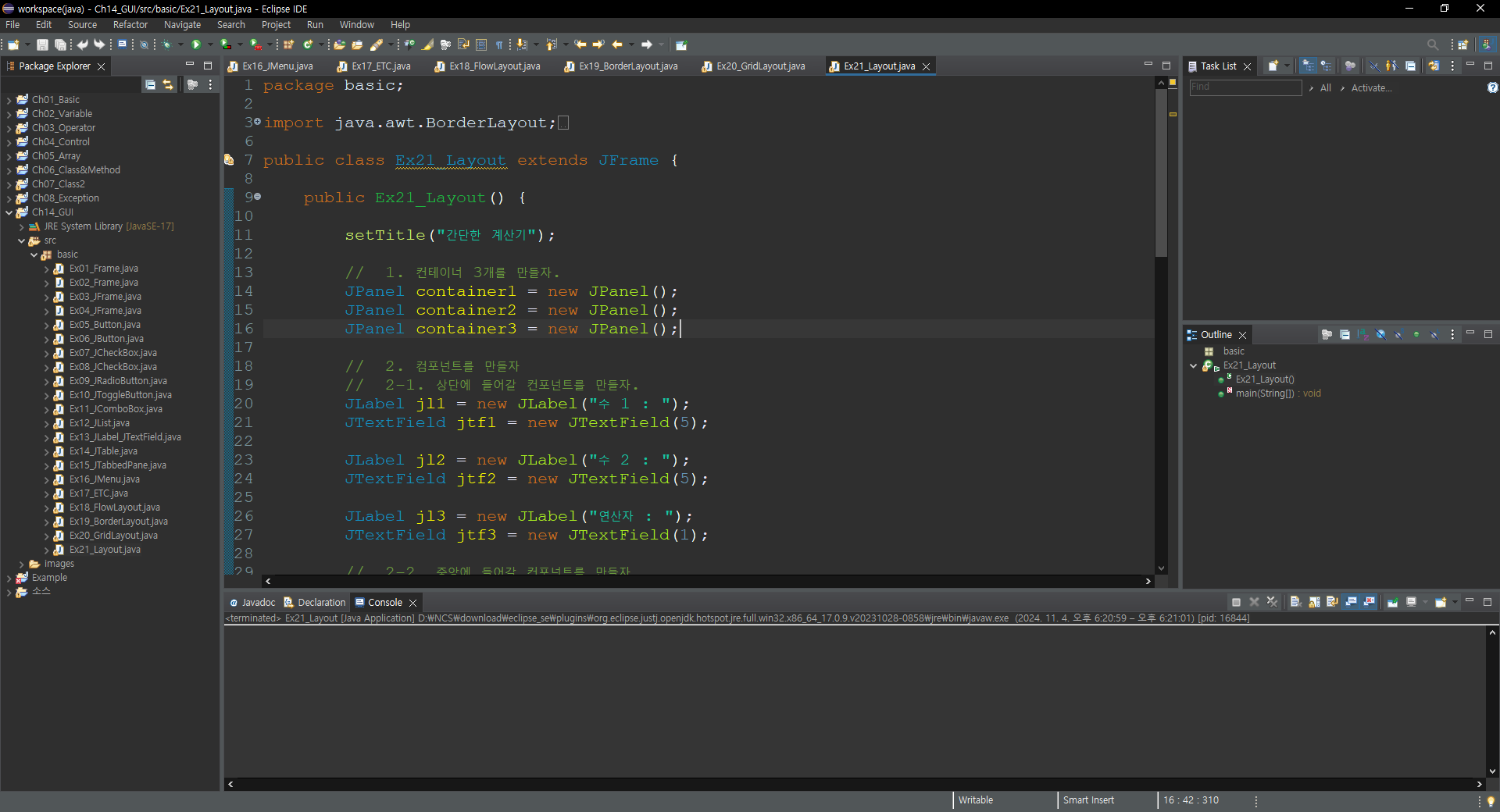This screenshot has width=1500, height=812.
Task: Click the Open Type toolbar icon
Action: 340,45
